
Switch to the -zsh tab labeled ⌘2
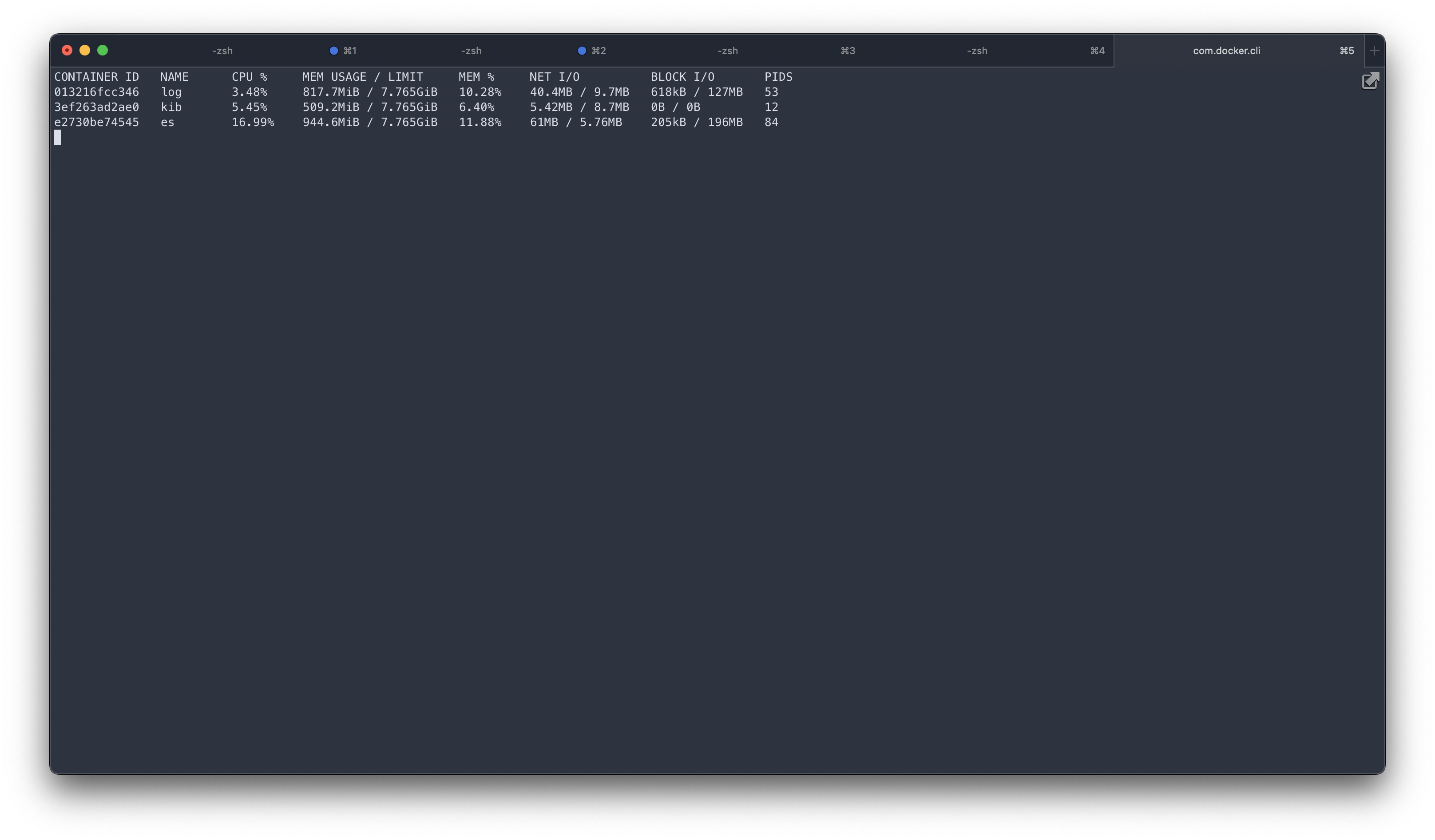point(471,50)
